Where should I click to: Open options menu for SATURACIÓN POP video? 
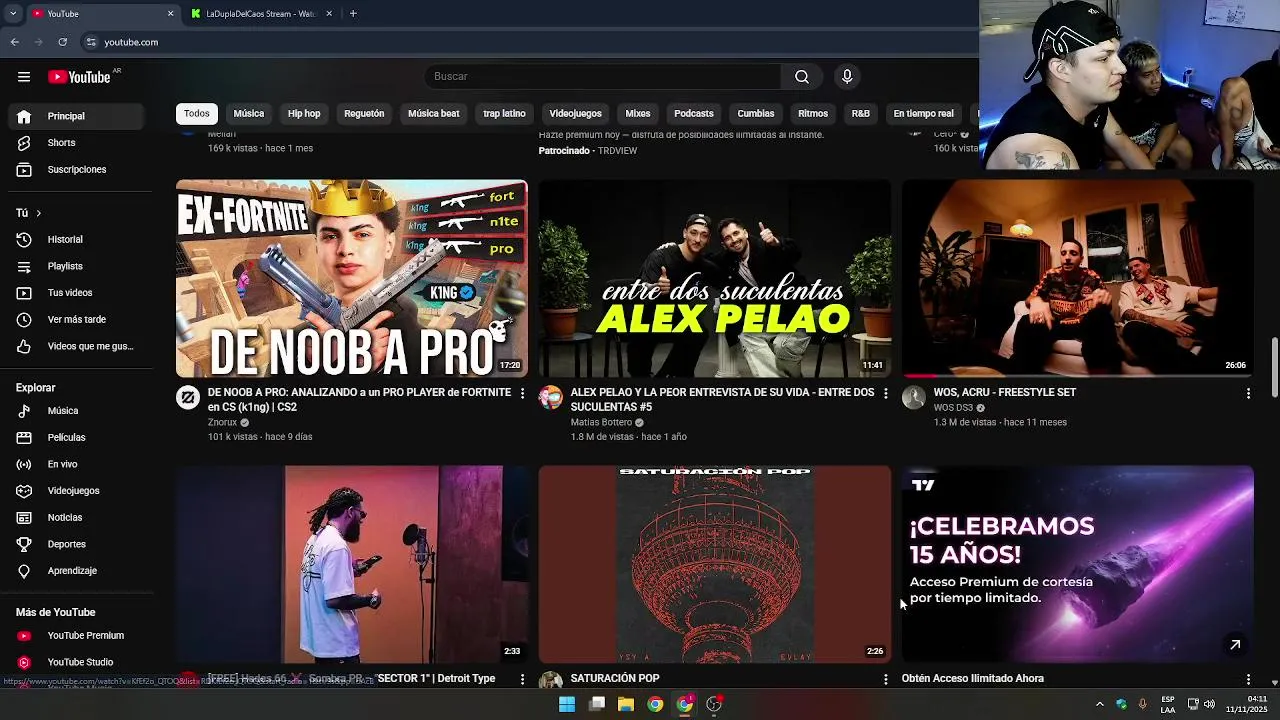885,679
